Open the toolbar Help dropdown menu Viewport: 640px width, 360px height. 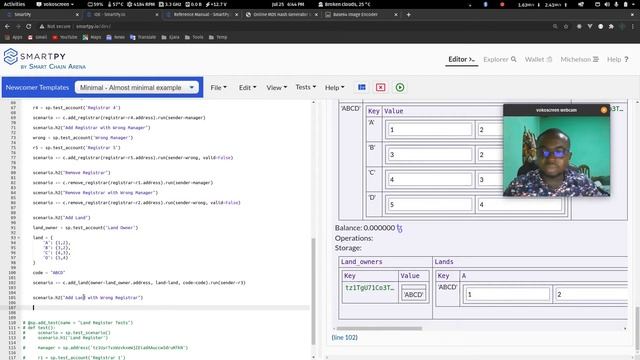[334, 87]
